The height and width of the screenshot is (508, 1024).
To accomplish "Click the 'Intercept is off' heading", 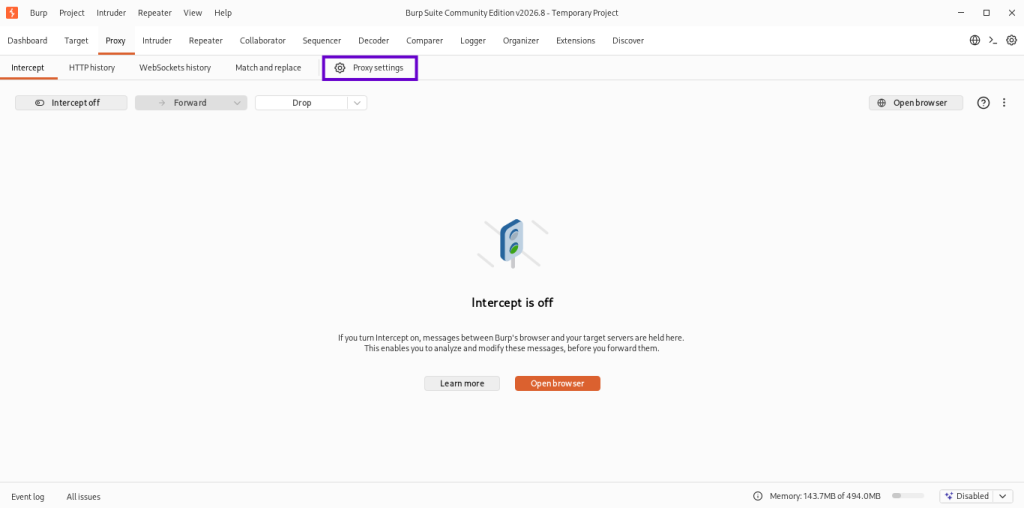I will click(x=513, y=303).
